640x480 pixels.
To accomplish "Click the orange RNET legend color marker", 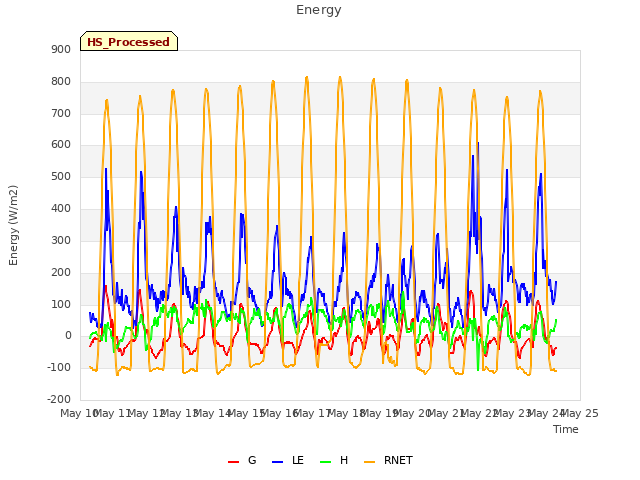I will tap(369, 462).
